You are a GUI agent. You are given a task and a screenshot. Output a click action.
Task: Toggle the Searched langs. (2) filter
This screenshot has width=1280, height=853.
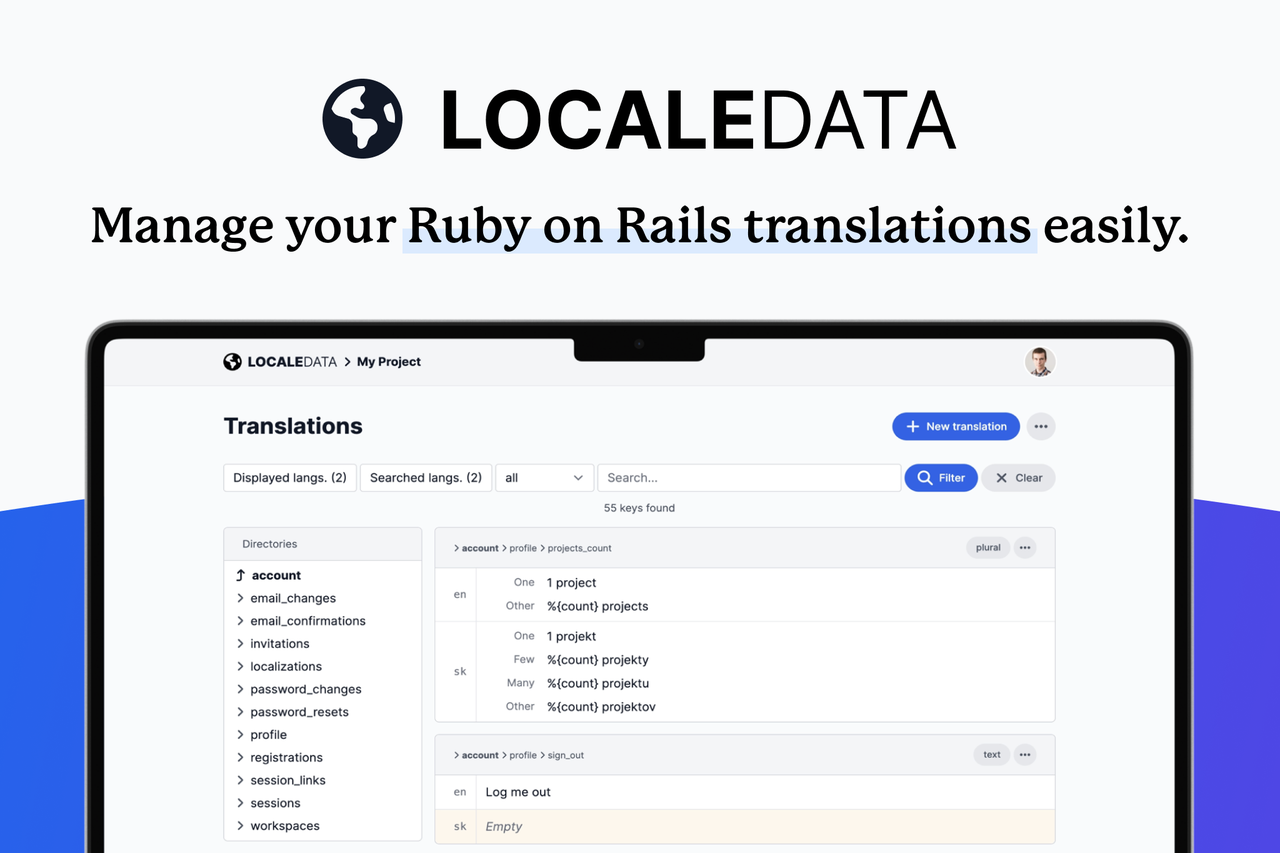pyautogui.click(x=425, y=477)
